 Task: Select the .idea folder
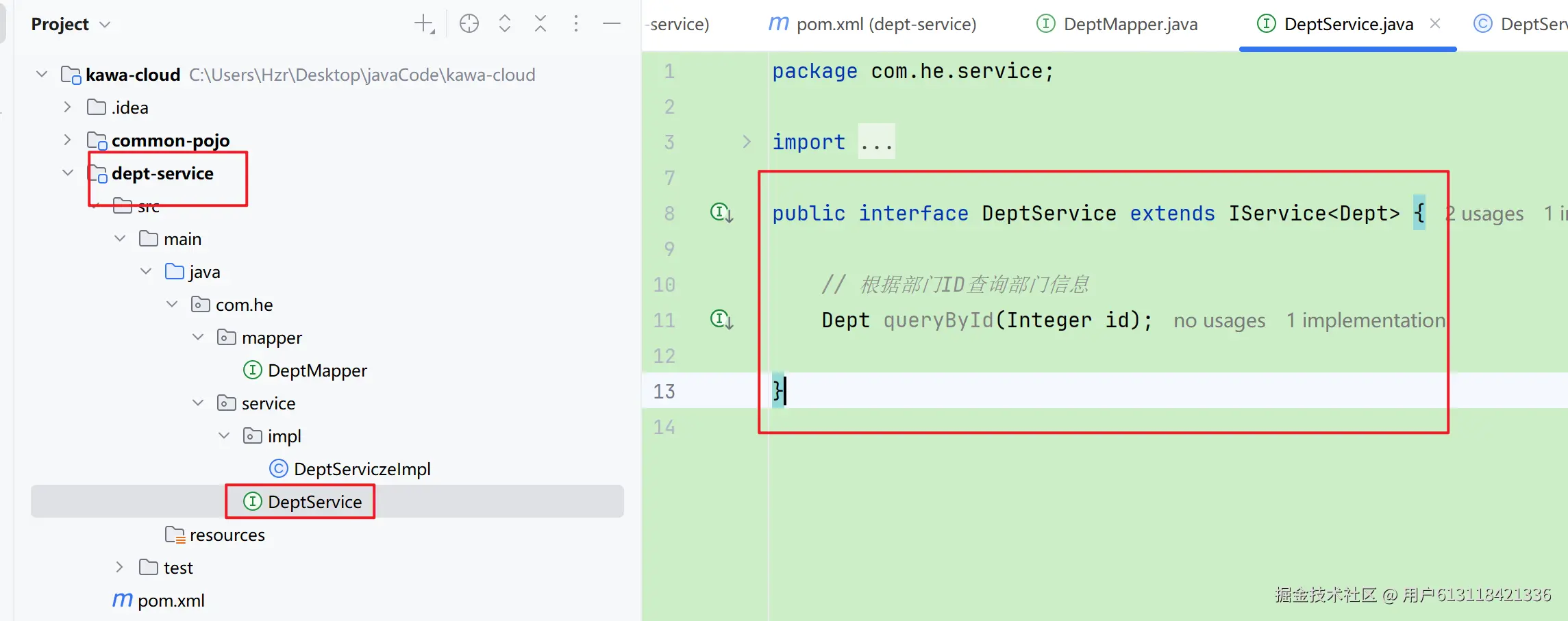129,107
